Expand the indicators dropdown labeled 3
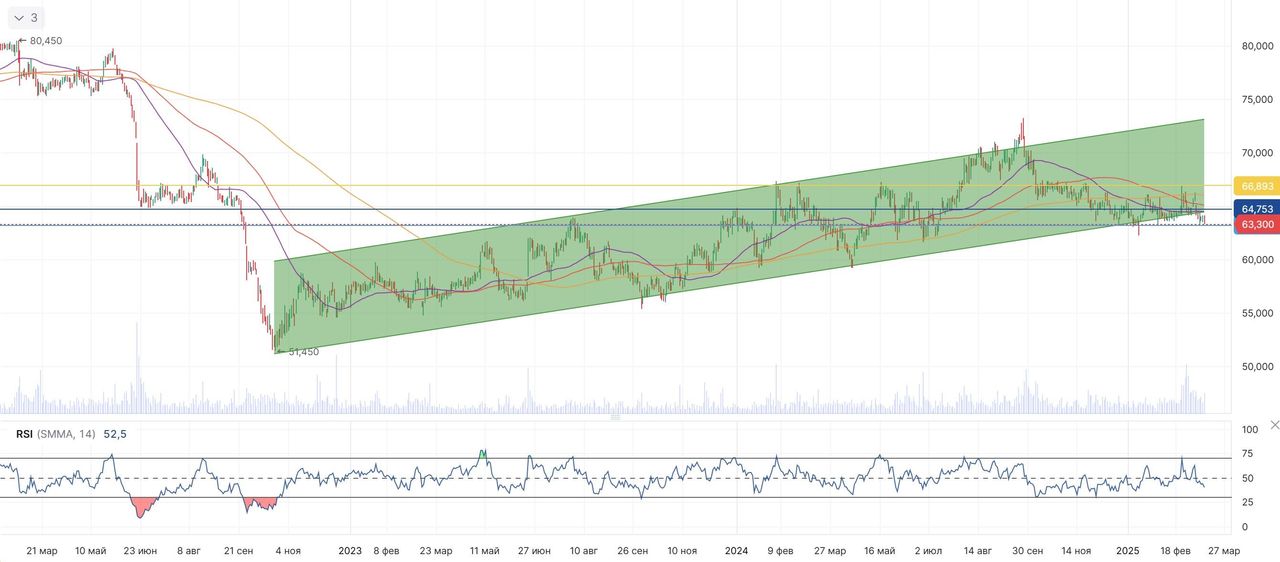The height and width of the screenshot is (562, 1280). [24, 18]
